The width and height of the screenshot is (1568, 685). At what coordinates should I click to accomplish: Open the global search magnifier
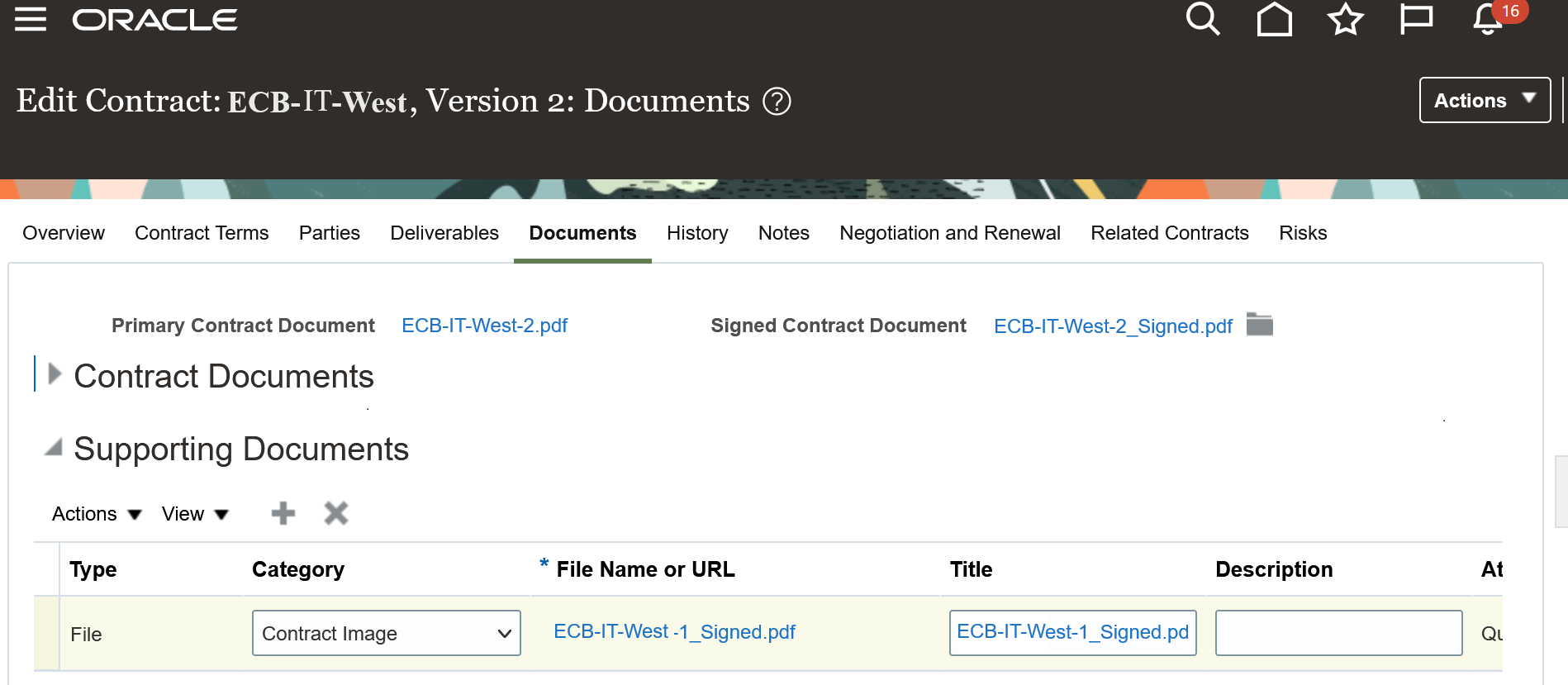coord(1203,20)
